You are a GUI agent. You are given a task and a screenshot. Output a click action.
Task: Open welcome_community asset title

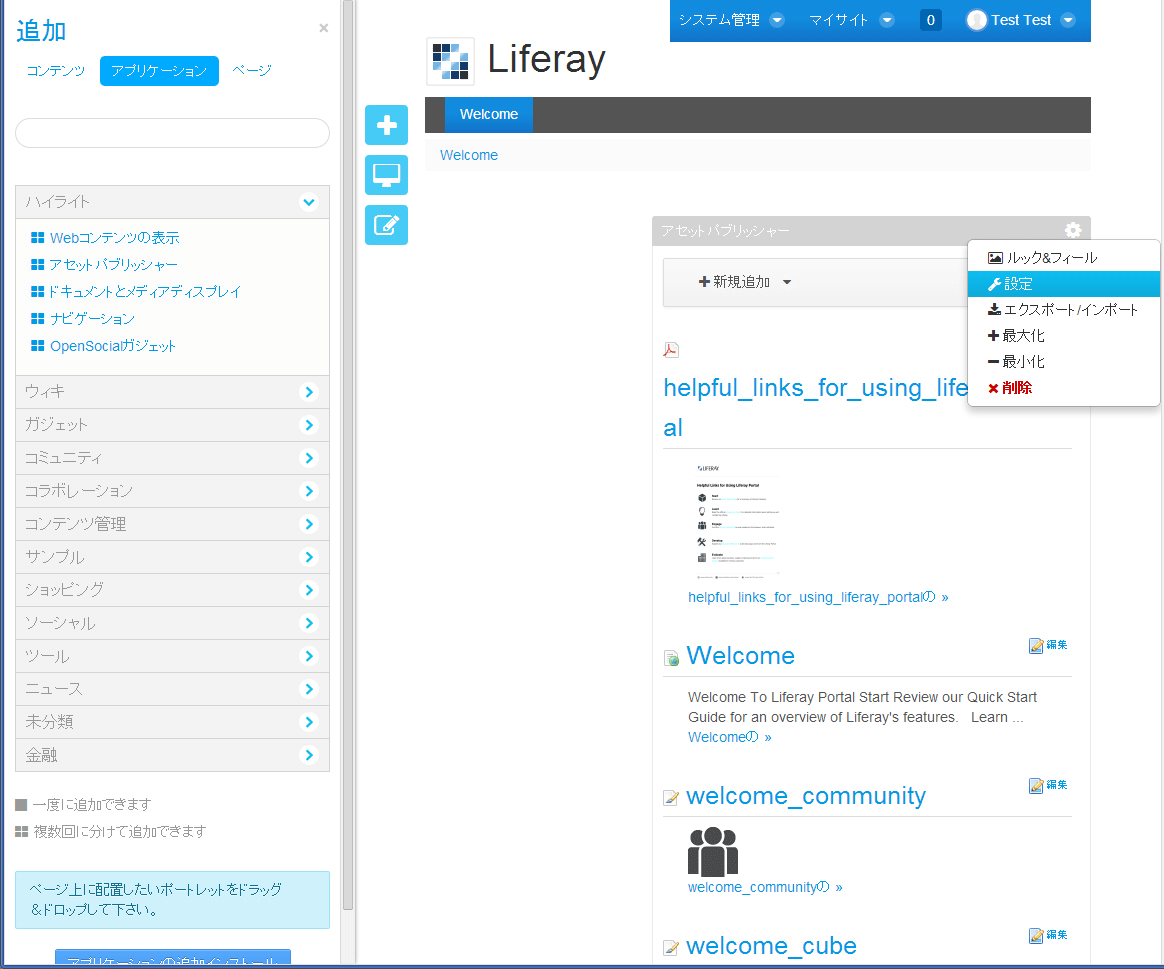[805, 796]
